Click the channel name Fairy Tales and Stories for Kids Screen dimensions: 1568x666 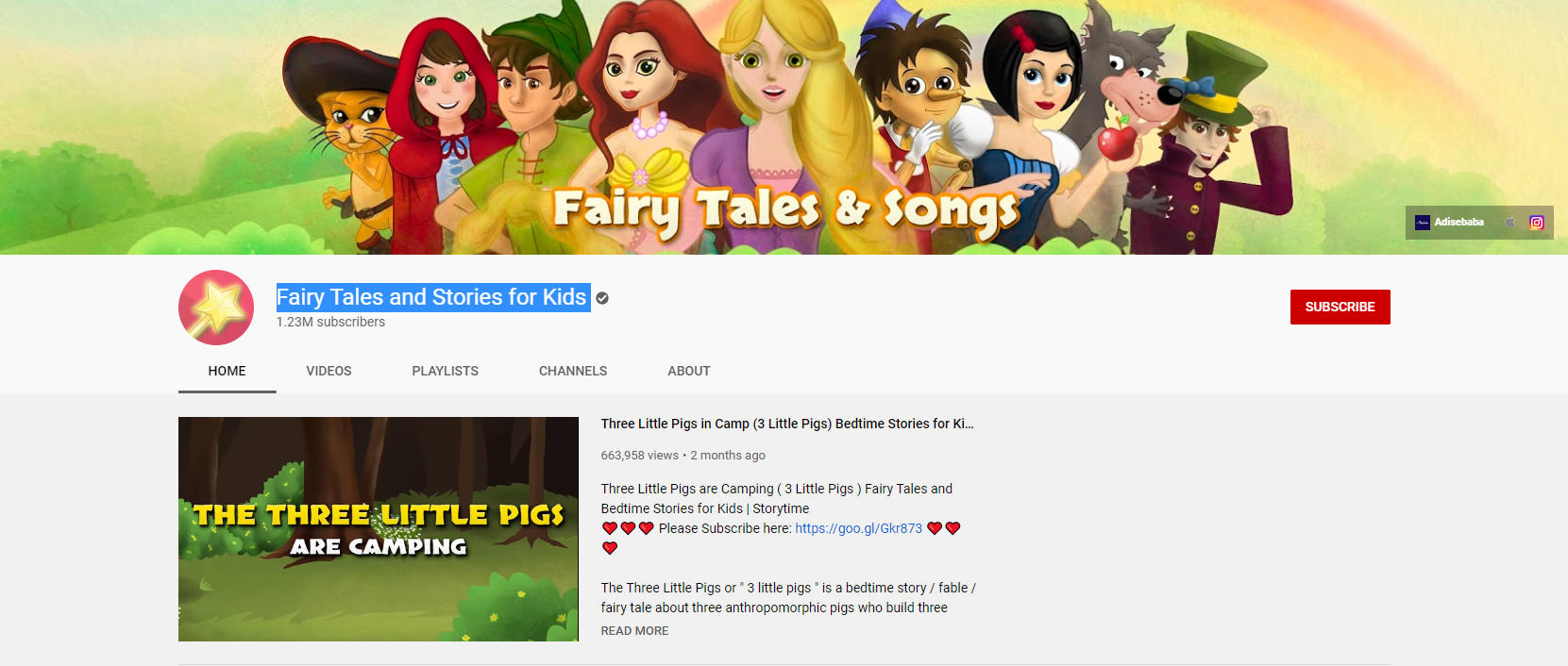pos(431,297)
